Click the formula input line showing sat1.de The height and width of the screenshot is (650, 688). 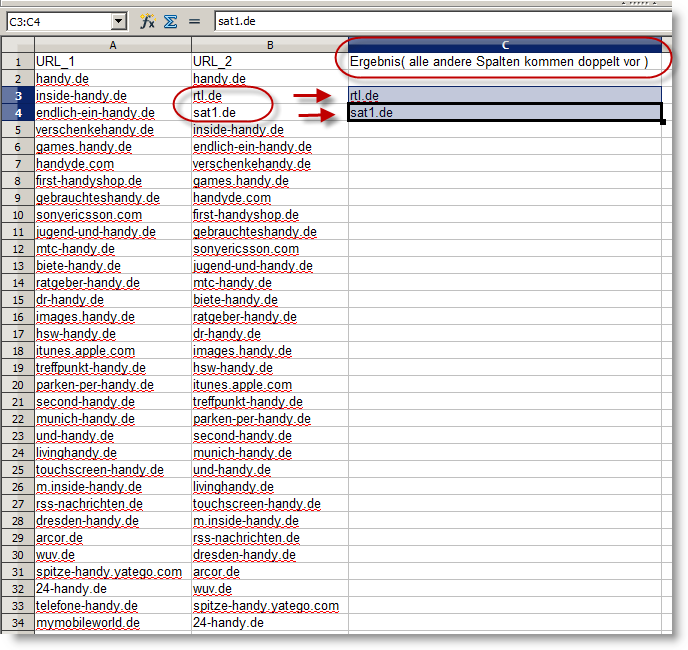point(443,21)
